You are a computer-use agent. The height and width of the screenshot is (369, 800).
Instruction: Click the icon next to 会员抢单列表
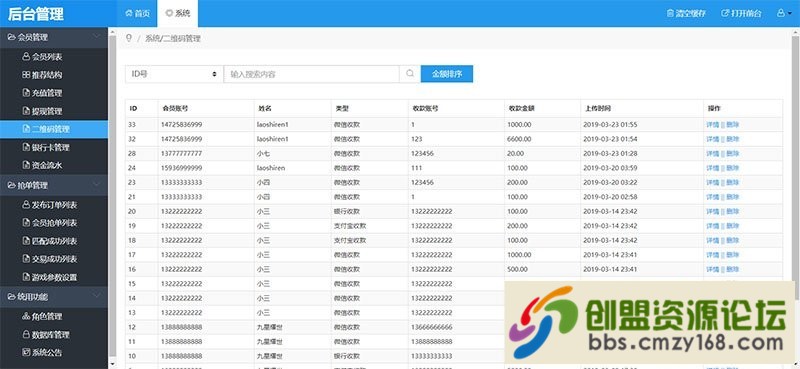pyautogui.click(x=27, y=223)
